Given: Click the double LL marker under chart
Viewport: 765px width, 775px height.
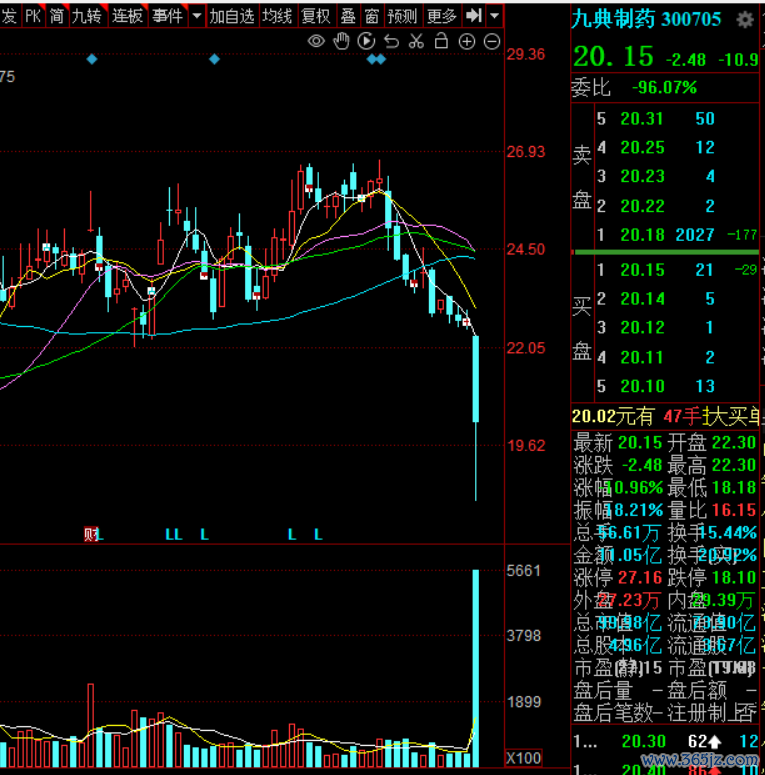Looking at the screenshot, I should [174, 534].
